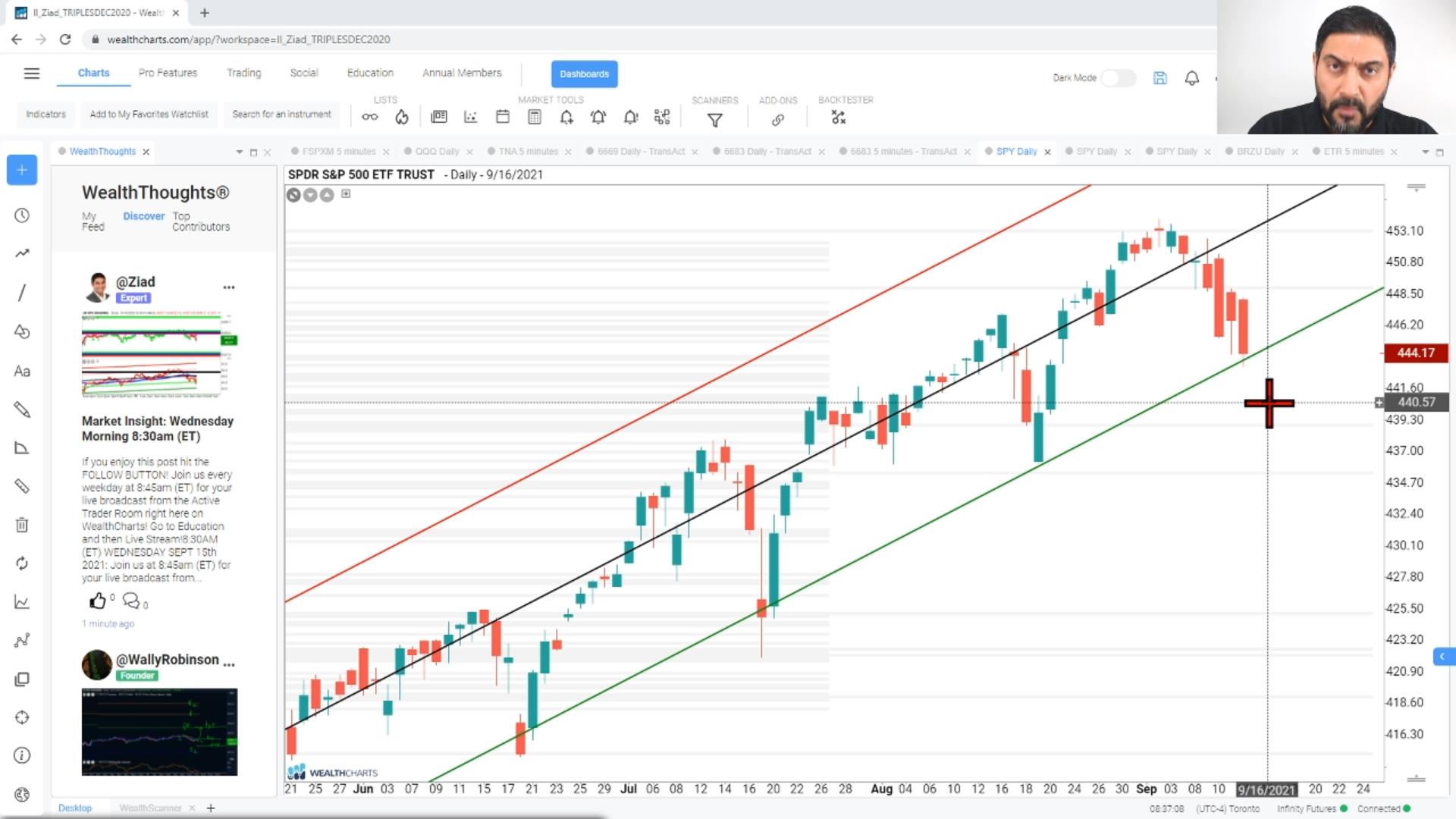Click the chart prohibit circle button
1456x819 pixels.
pyautogui.click(x=293, y=195)
